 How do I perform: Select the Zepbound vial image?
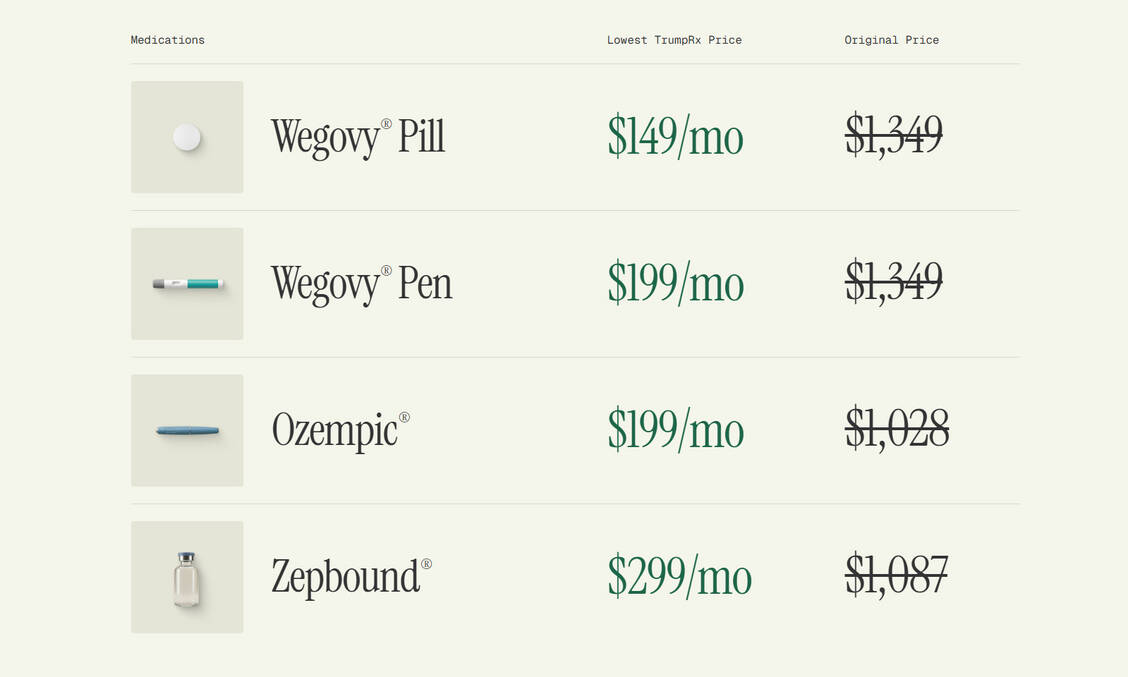(x=187, y=577)
